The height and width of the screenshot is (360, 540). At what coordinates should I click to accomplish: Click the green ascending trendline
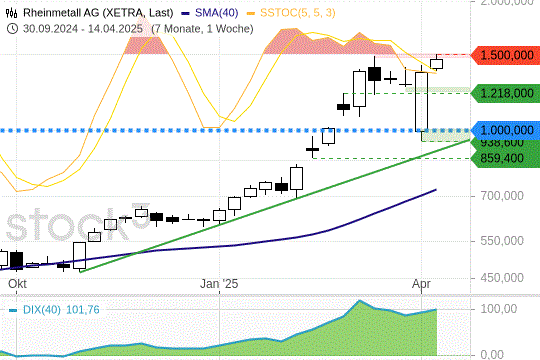point(275,206)
